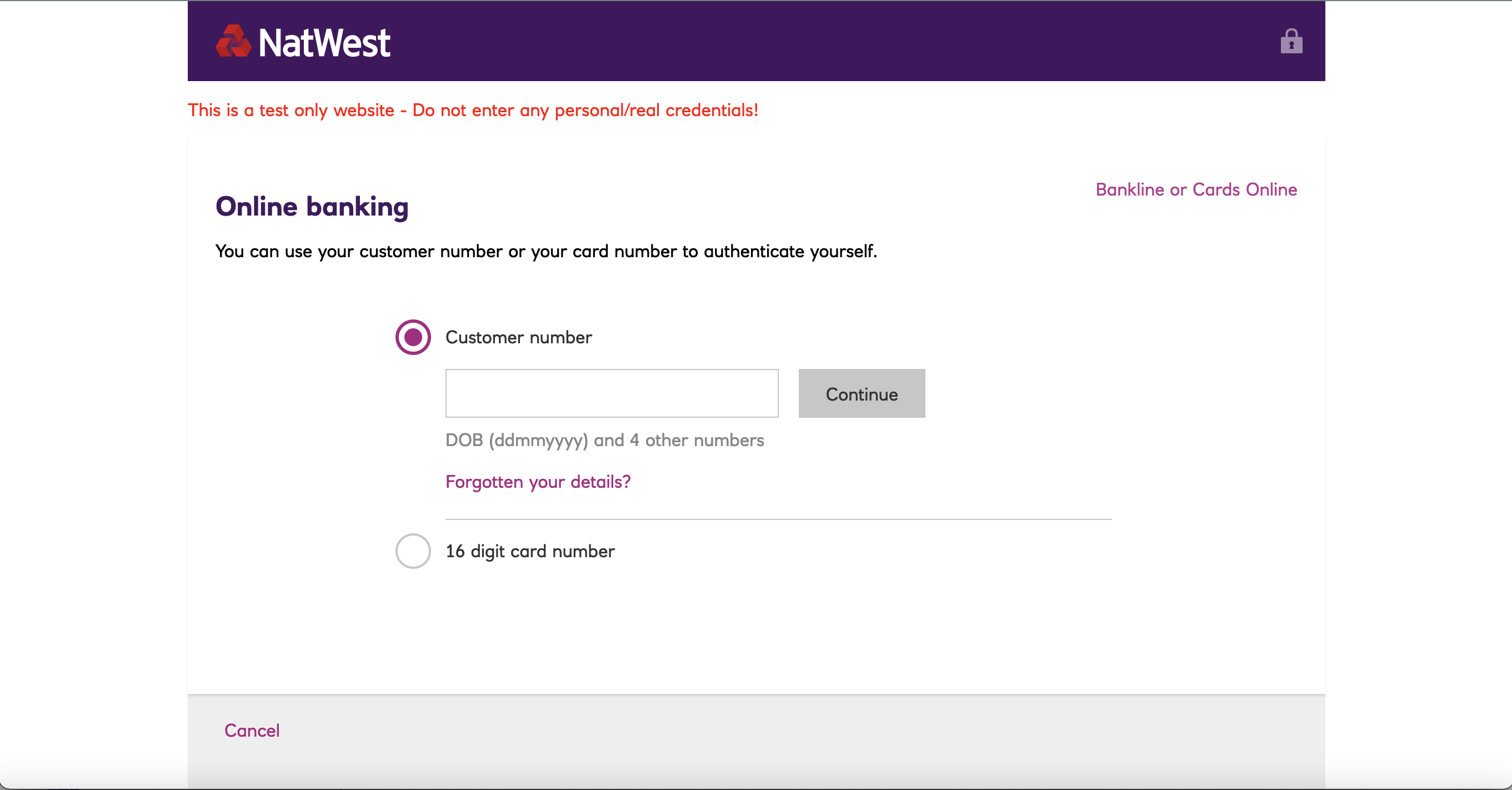Click the NatWest red chevron logo icon
1512x790 pixels.
click(233, 42)
